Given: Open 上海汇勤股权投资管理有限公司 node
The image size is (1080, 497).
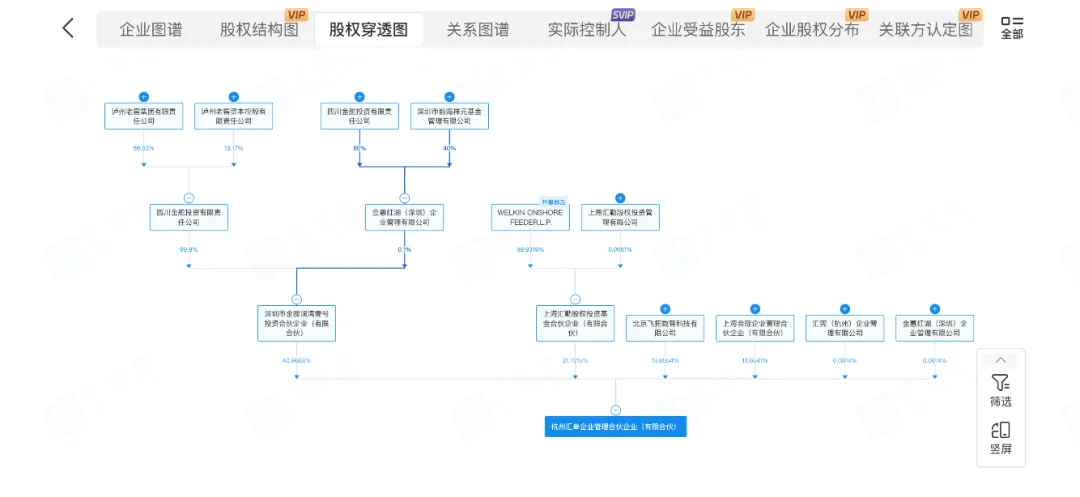Looking at the screenshot, I should click(x=620, y=217).
